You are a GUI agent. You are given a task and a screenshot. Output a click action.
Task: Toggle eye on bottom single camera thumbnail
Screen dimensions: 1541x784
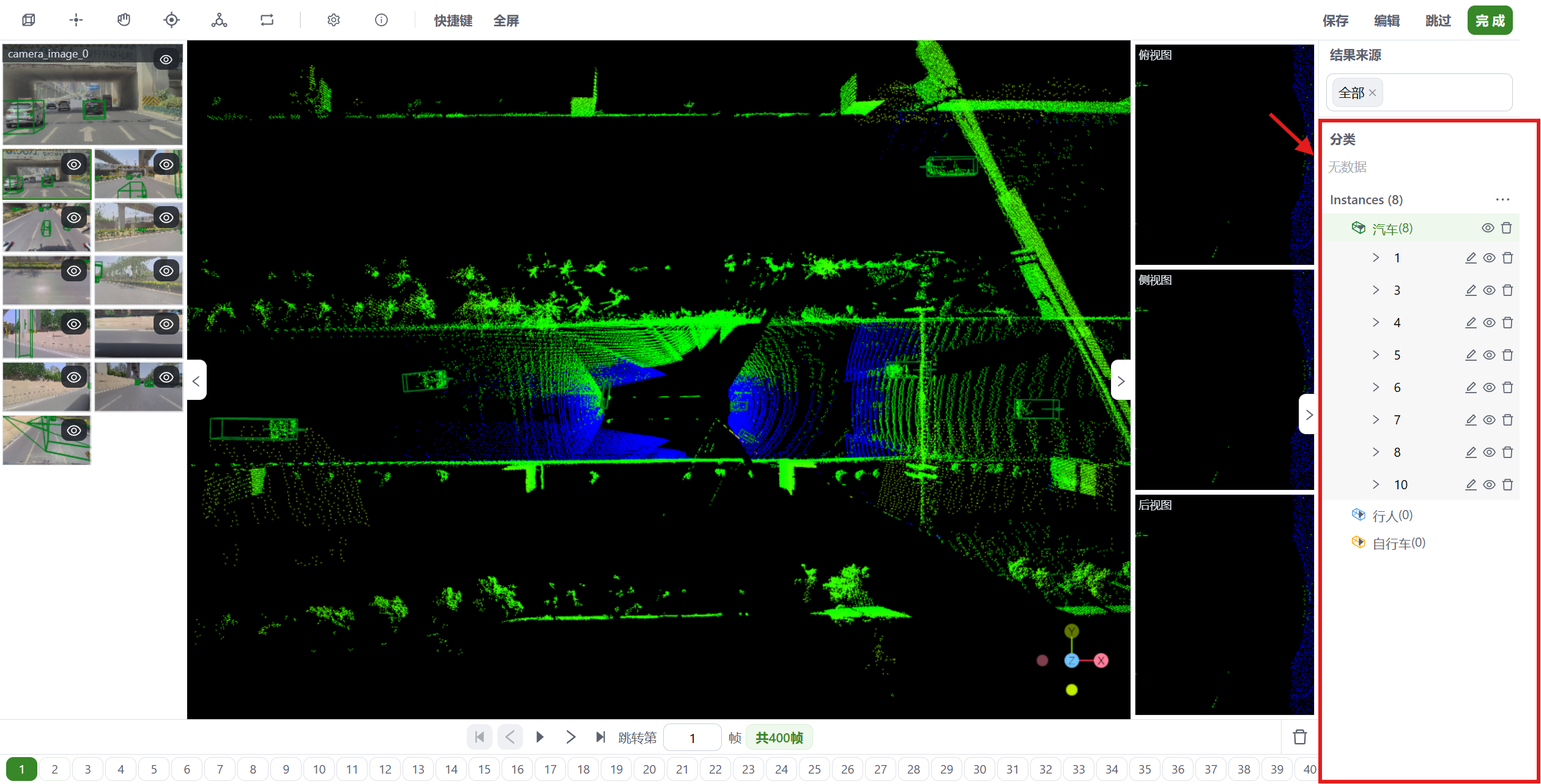(x=74, y=431)
